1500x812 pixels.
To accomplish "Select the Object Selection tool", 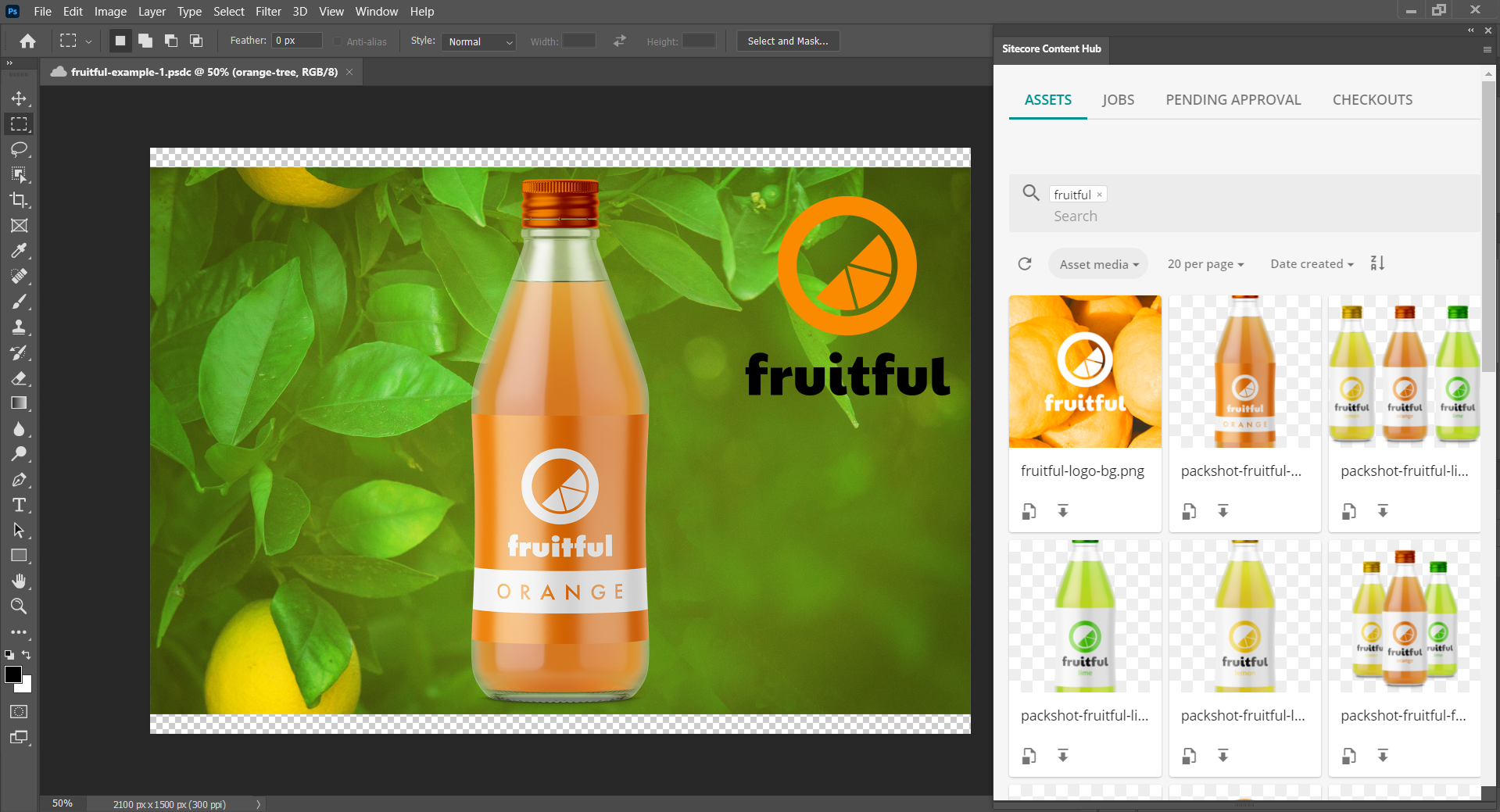I will (19, 174).
